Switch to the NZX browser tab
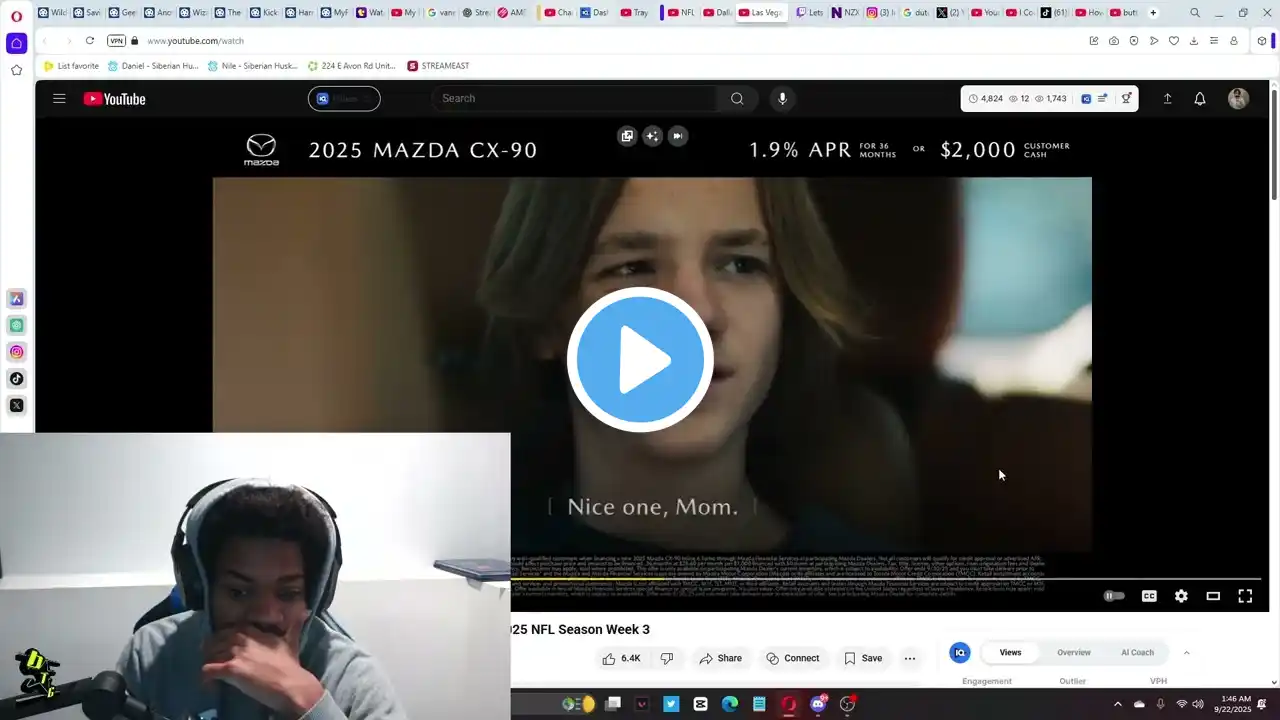1280x720 pixels. point(845,13)
